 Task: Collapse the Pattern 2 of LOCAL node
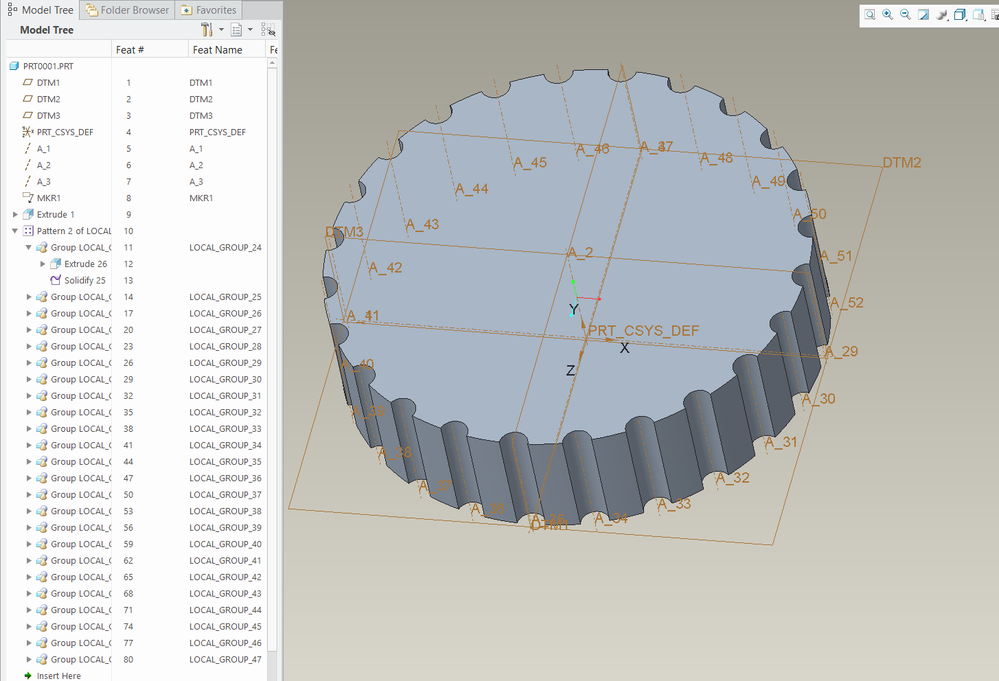[15, 231]
